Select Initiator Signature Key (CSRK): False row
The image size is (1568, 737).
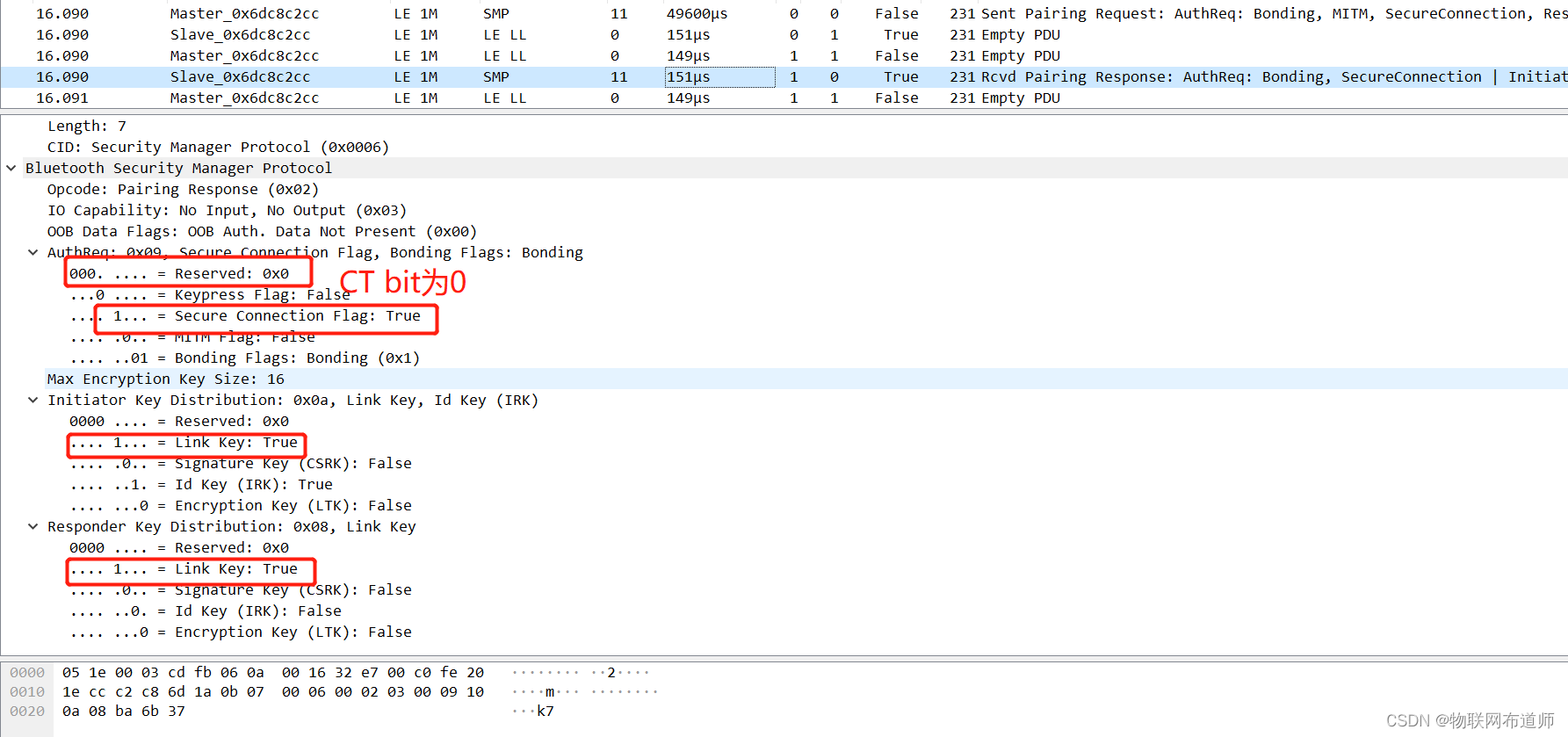point(241,463)
